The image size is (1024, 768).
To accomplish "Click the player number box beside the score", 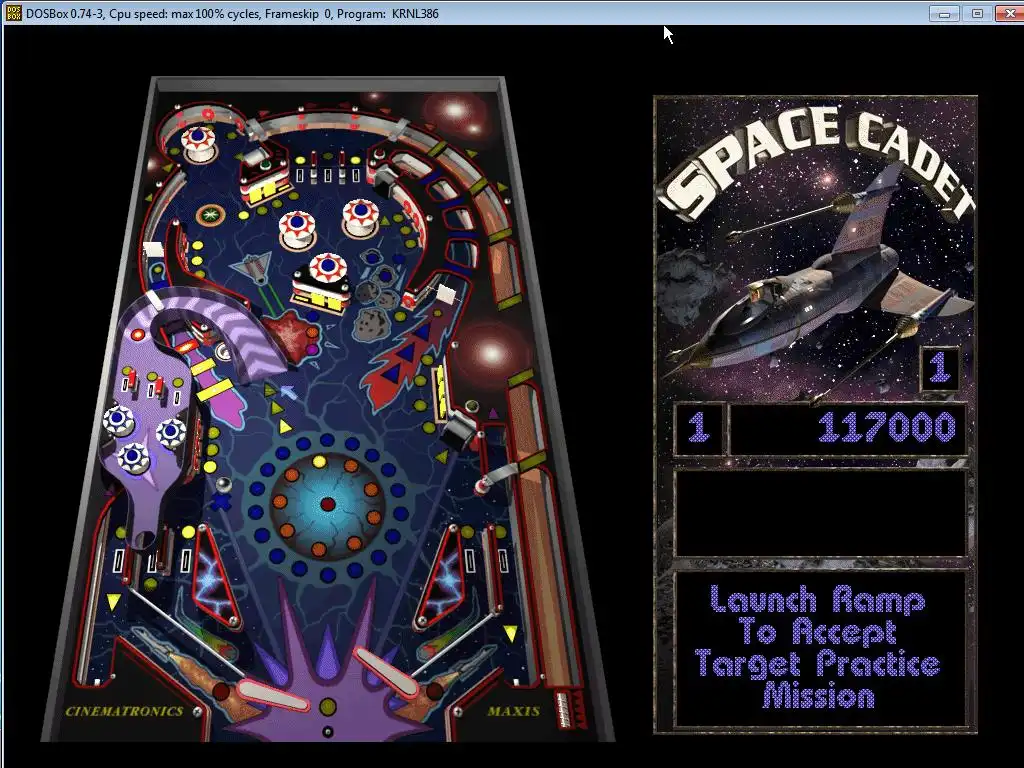I will [x=699, y=428].
